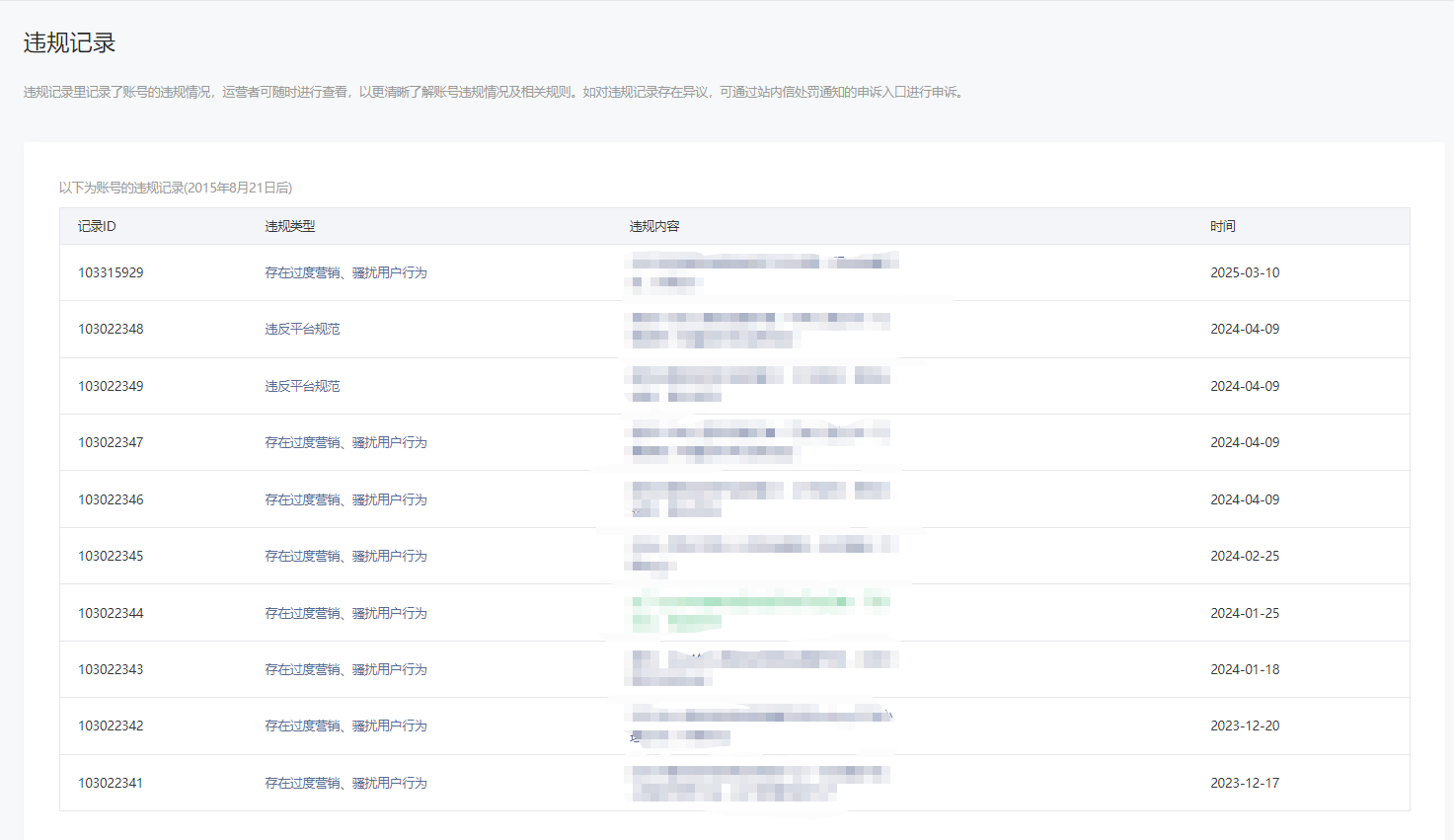Image resolution: width=1454 pixels, height=840 pixels.
Task: Click the 记录ID column header
Action: coord(97,226)
